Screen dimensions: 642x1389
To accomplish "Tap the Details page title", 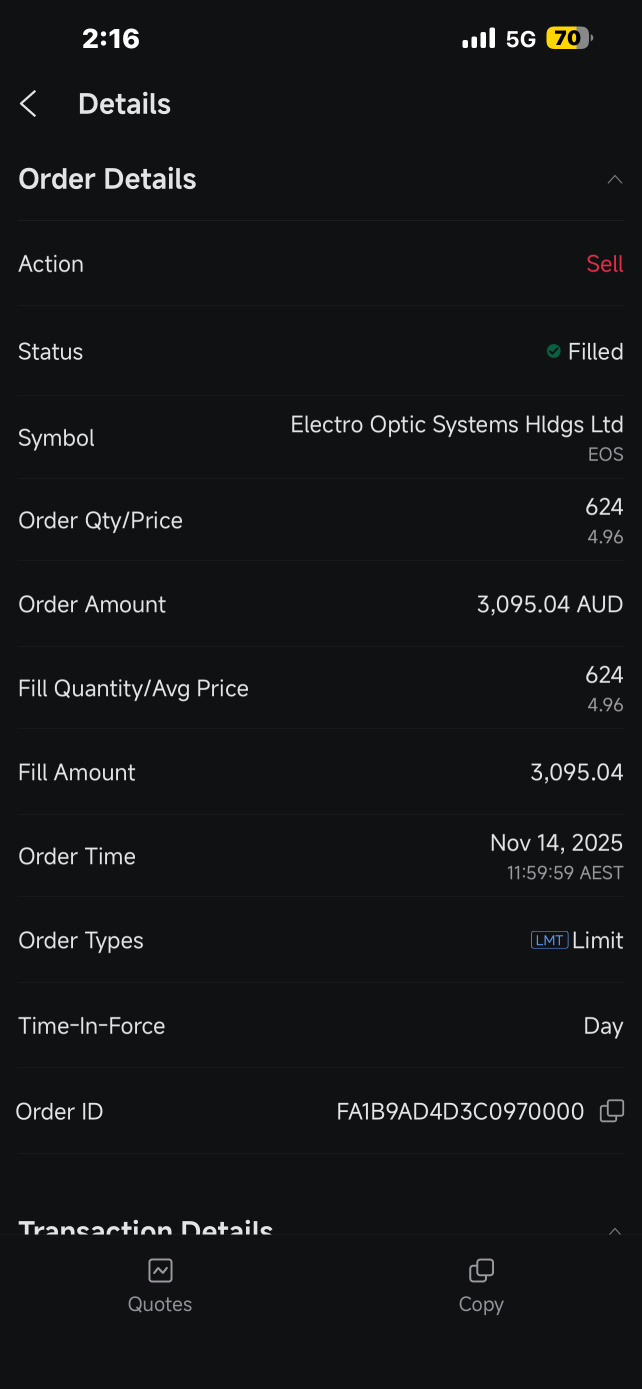I will (125, 104).
